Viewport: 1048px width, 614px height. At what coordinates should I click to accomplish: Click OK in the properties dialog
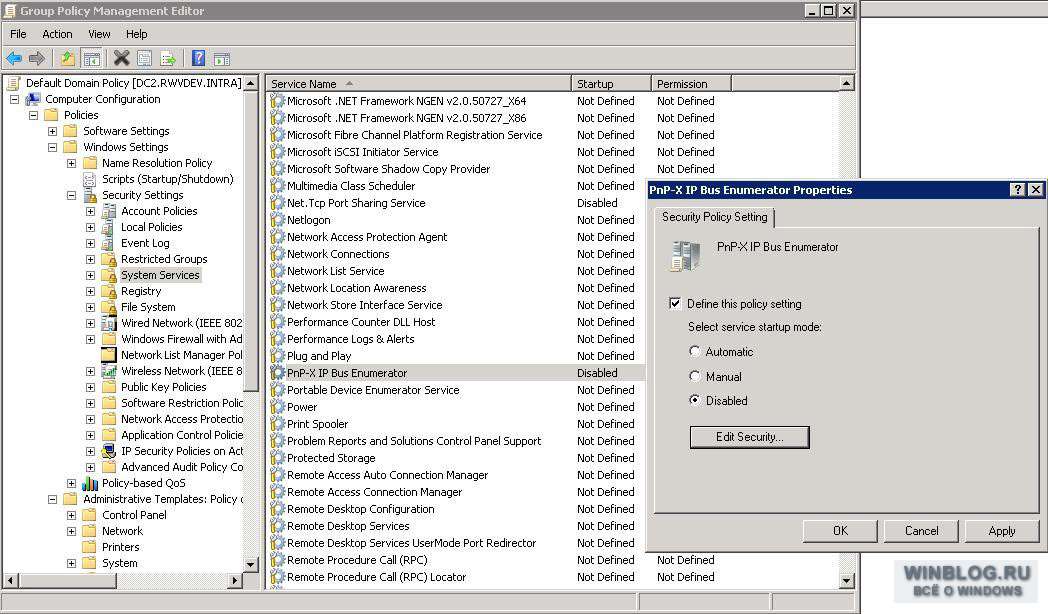pos(840,530)
